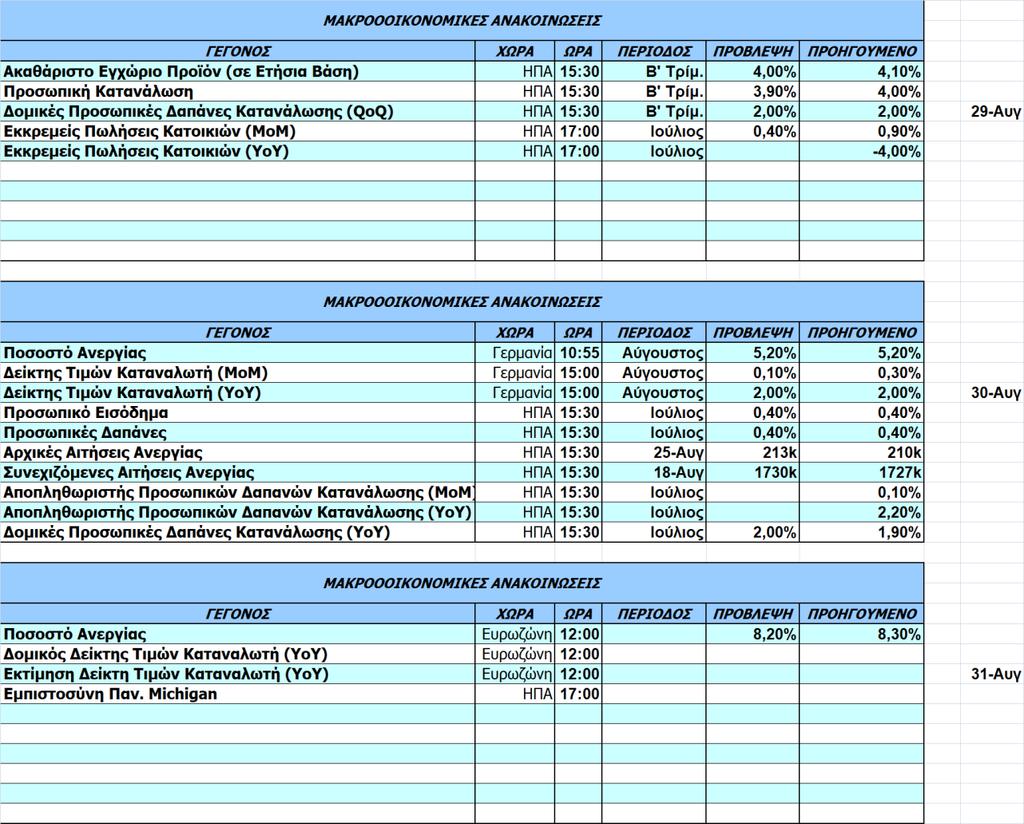This screenshot has height=824, width=1024.
Task: Select 'Εκκρεμείς Πωλήσεις Κατοικιών (YoY)' cell
Action: 238,151
